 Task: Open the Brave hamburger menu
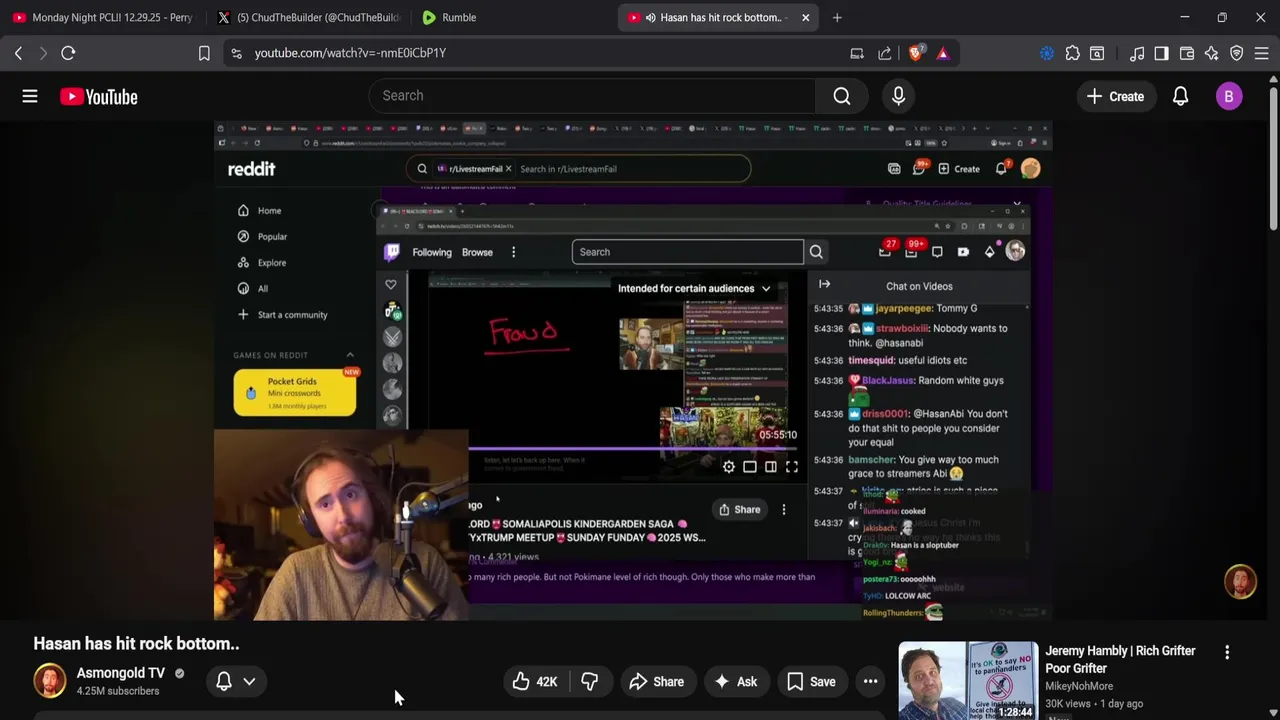tap(1262, 53)
